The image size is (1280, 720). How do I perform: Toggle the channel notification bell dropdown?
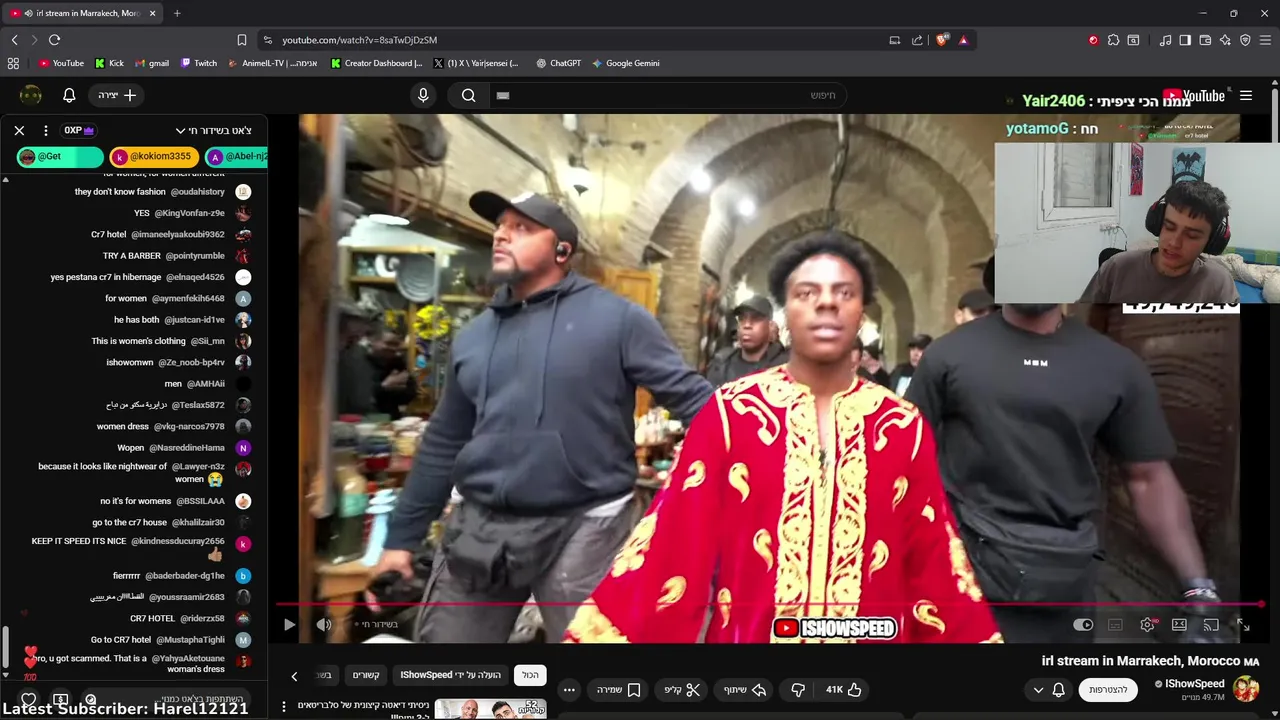pos(1049,690)
